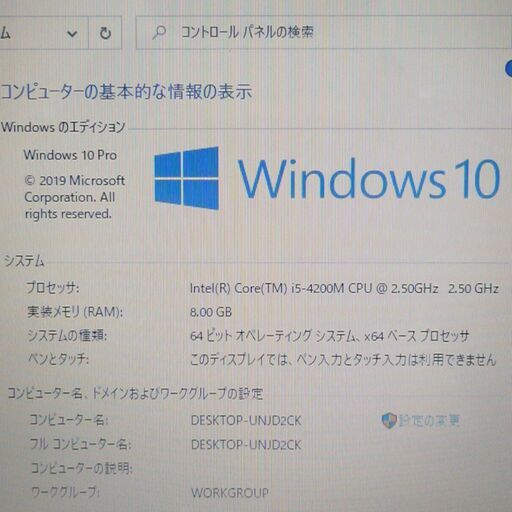This screenshot has height=512, width=512.
Task: Open the 設定の変更 link
Action: (429, 421)
